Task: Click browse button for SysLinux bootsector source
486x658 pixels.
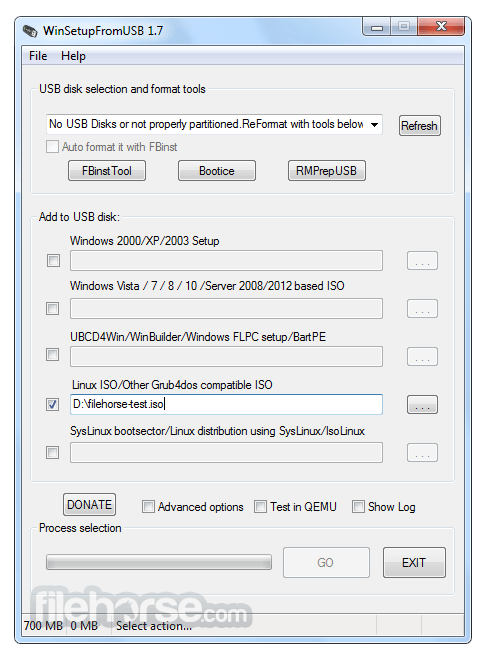Action: 422,452
